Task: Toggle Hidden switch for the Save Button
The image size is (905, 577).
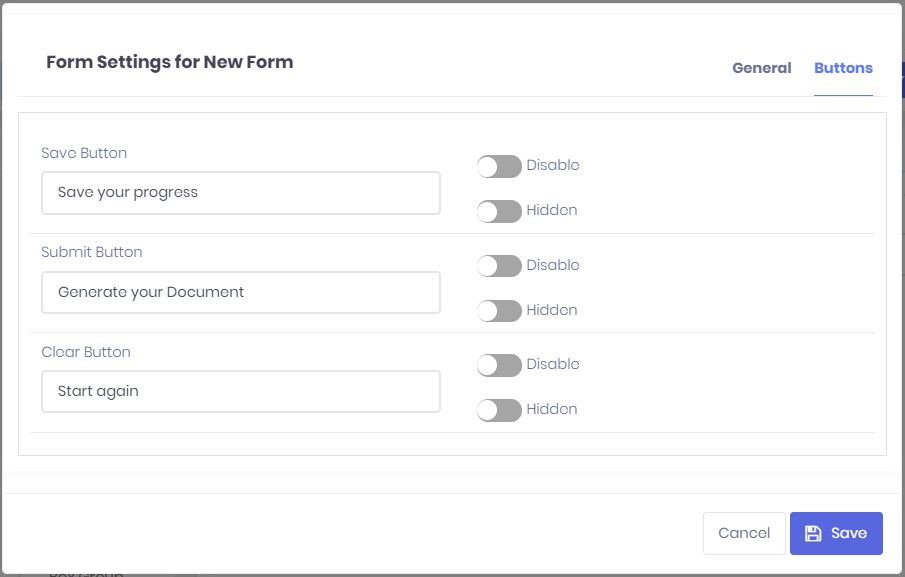Action: tap(499, 211)
